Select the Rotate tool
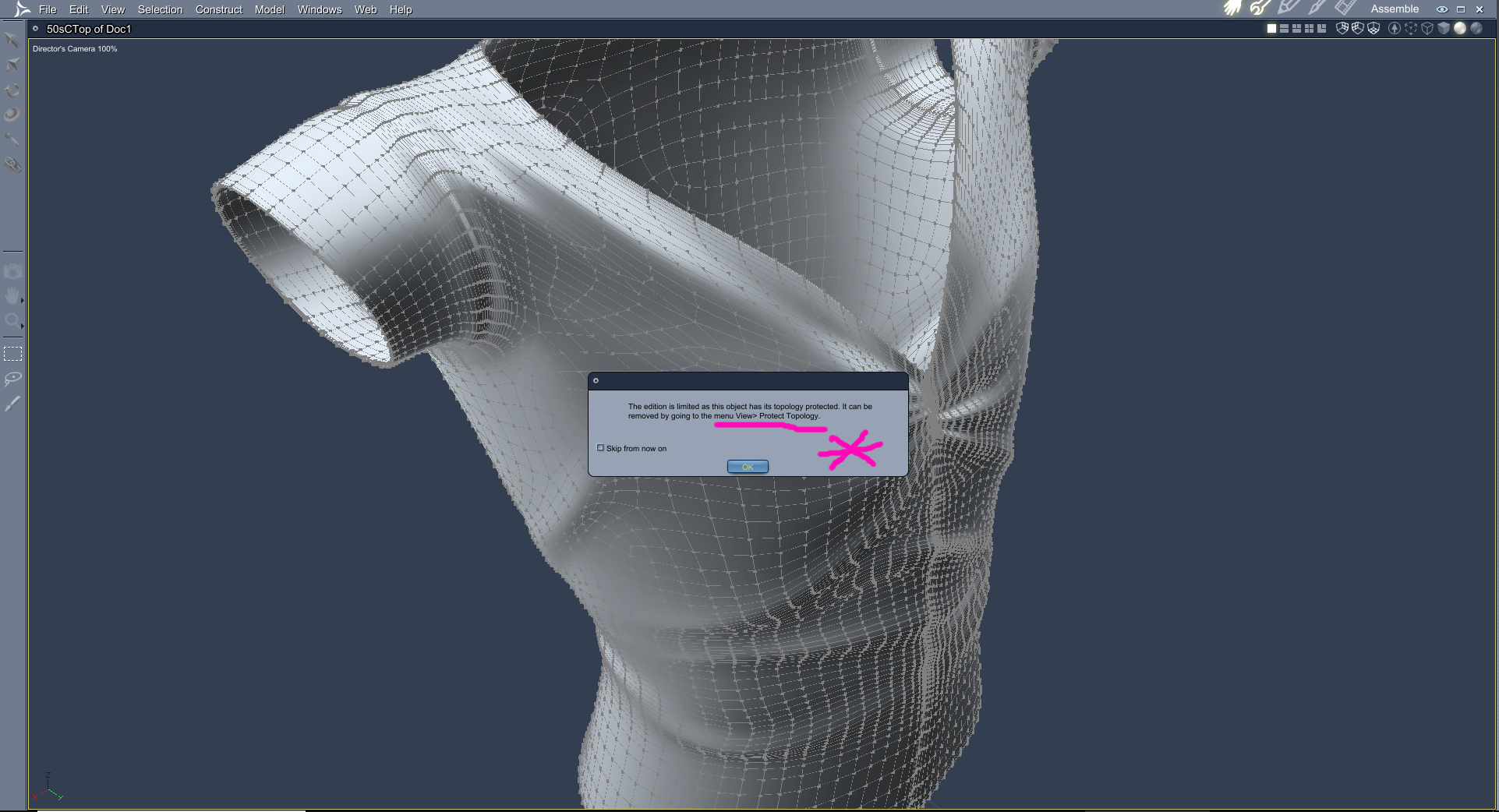Viewport: 1499px width, 812px height. point(12,90)
